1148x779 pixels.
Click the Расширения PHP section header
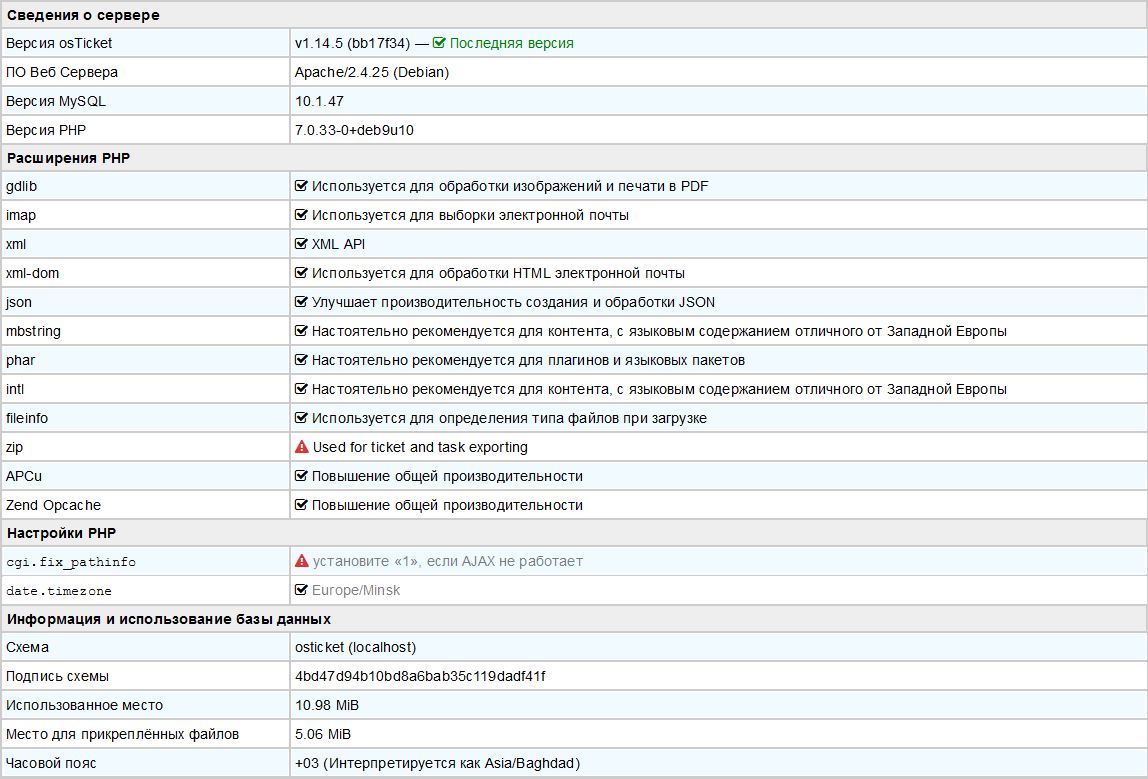pyautogui.click(x=68, y=158)
